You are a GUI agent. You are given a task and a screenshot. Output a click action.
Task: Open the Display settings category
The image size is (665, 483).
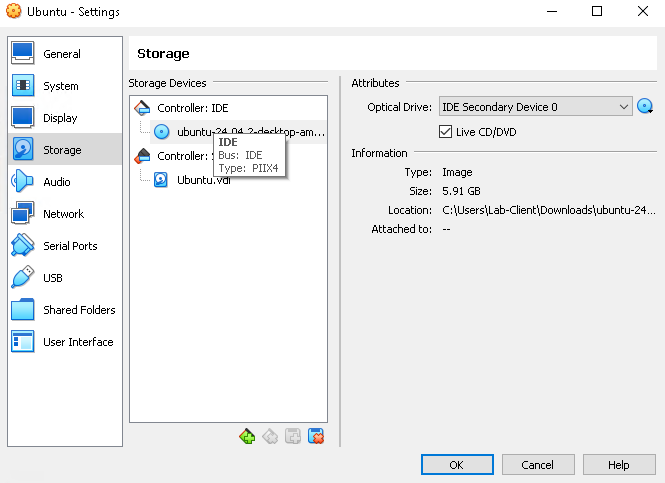65,118
